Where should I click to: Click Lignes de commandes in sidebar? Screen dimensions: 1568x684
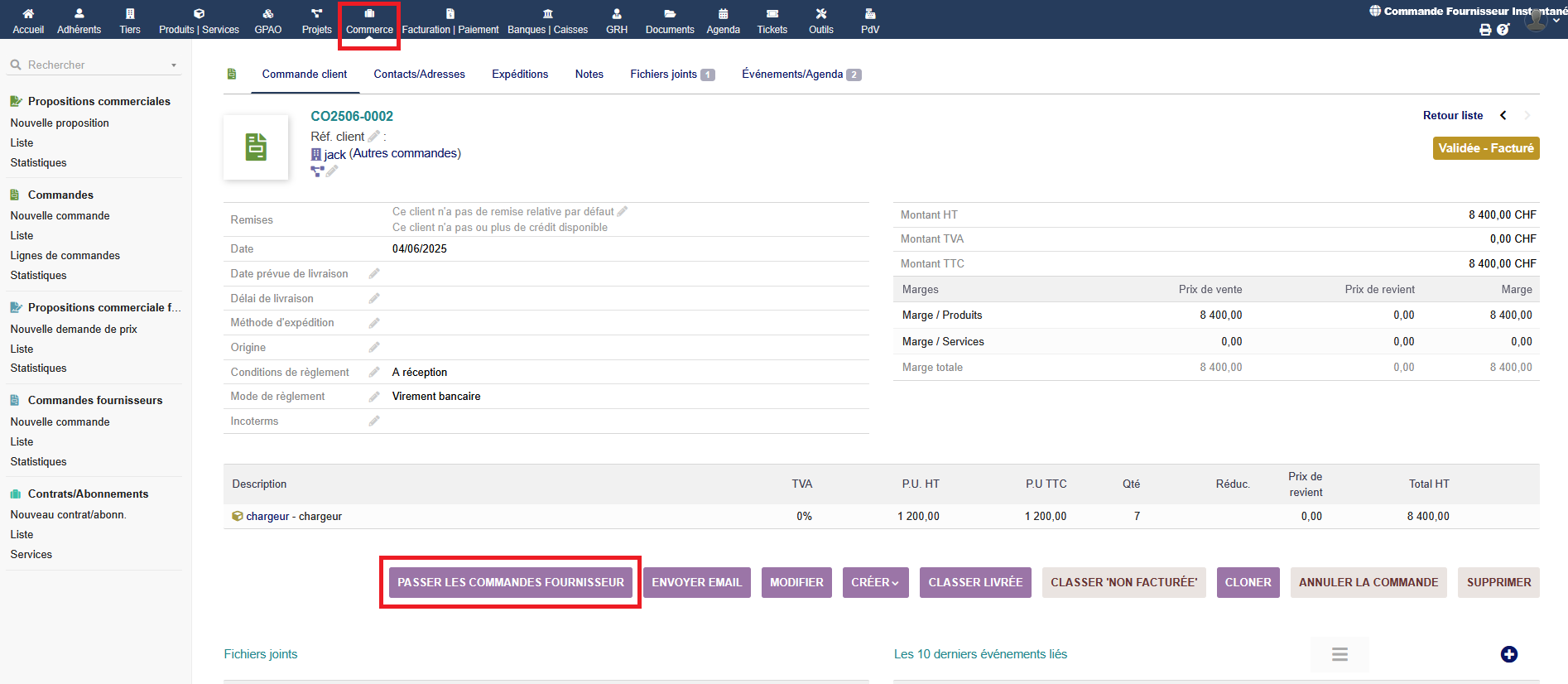coord(65,256)
